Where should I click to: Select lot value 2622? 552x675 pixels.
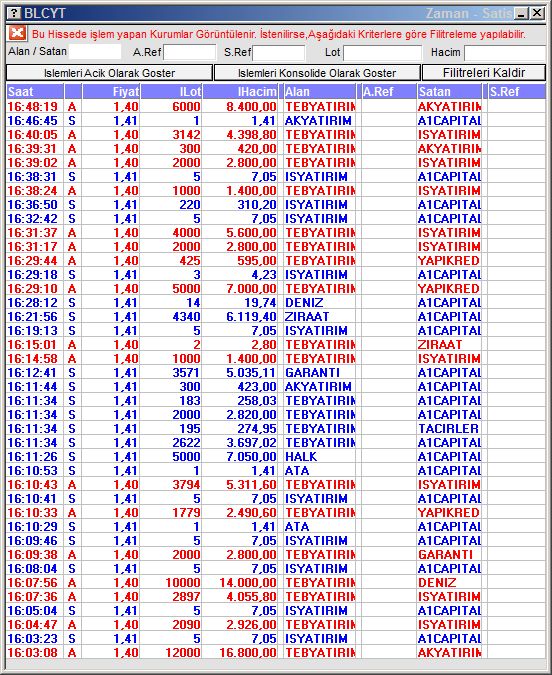pos(186,443)
